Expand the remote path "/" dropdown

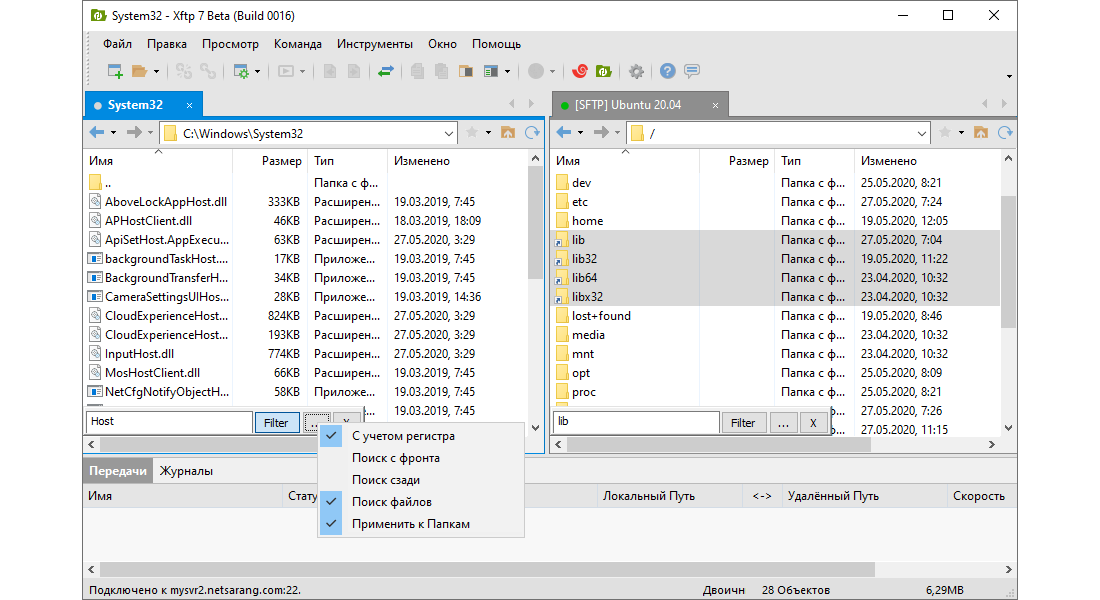click(x=922, y=133)
